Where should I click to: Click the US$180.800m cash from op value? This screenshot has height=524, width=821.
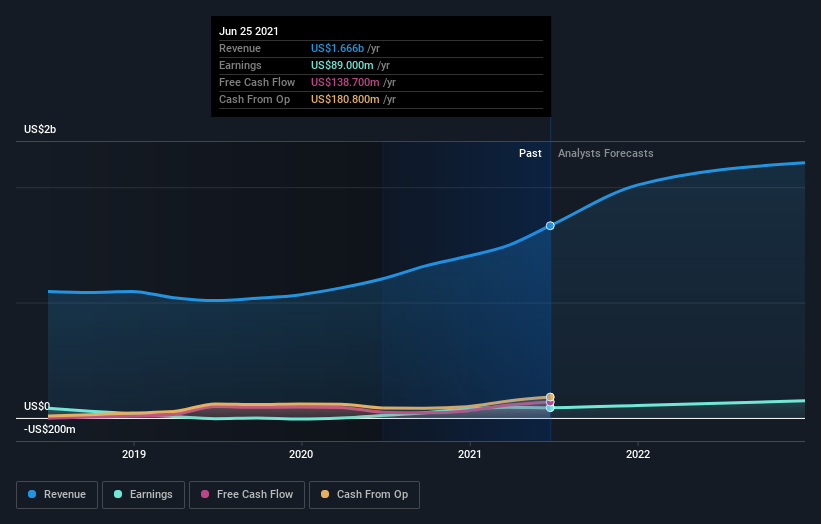(x=345, y=99)
